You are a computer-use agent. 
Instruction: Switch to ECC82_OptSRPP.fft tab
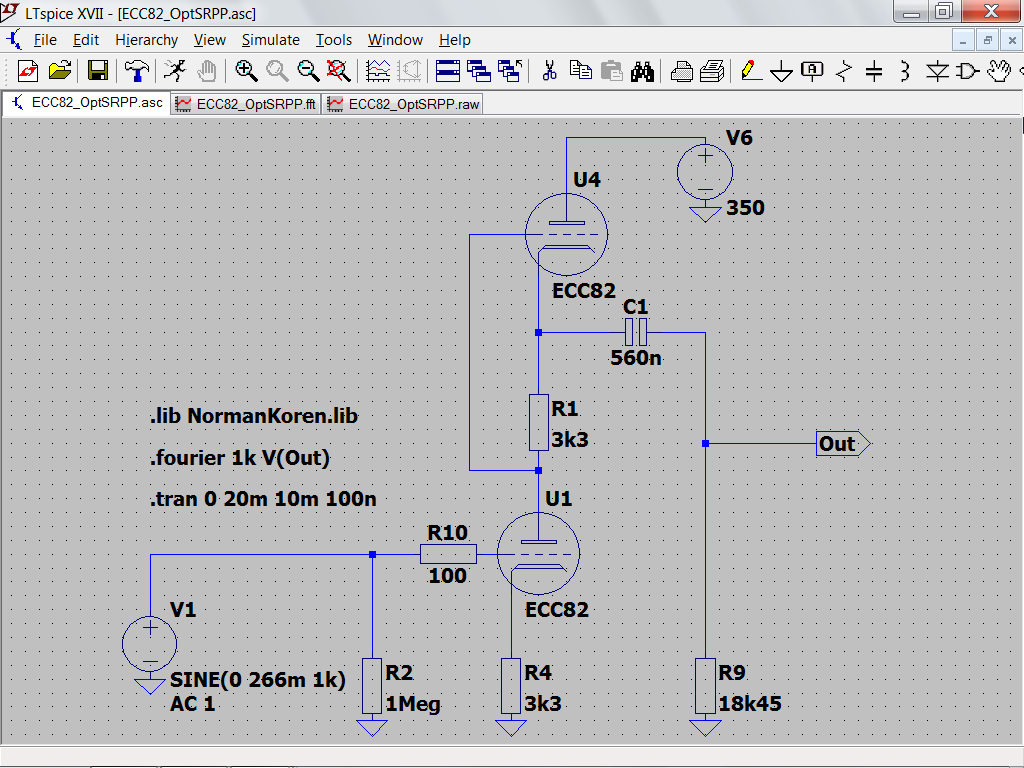pyautogui.click(x=246, y=104)
